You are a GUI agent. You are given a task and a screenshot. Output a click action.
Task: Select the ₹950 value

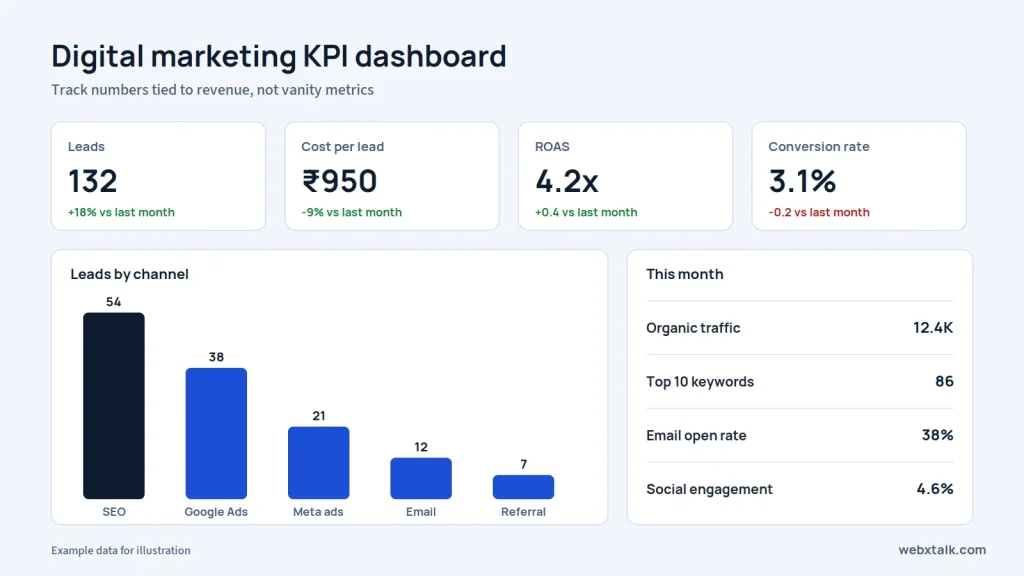[340, 181]
